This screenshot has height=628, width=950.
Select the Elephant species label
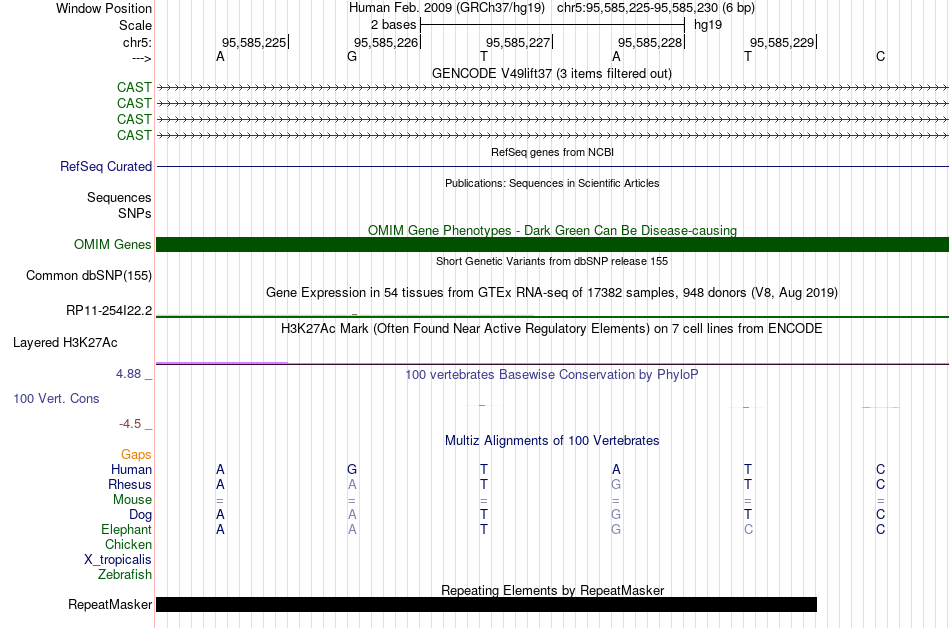(126, 529)
